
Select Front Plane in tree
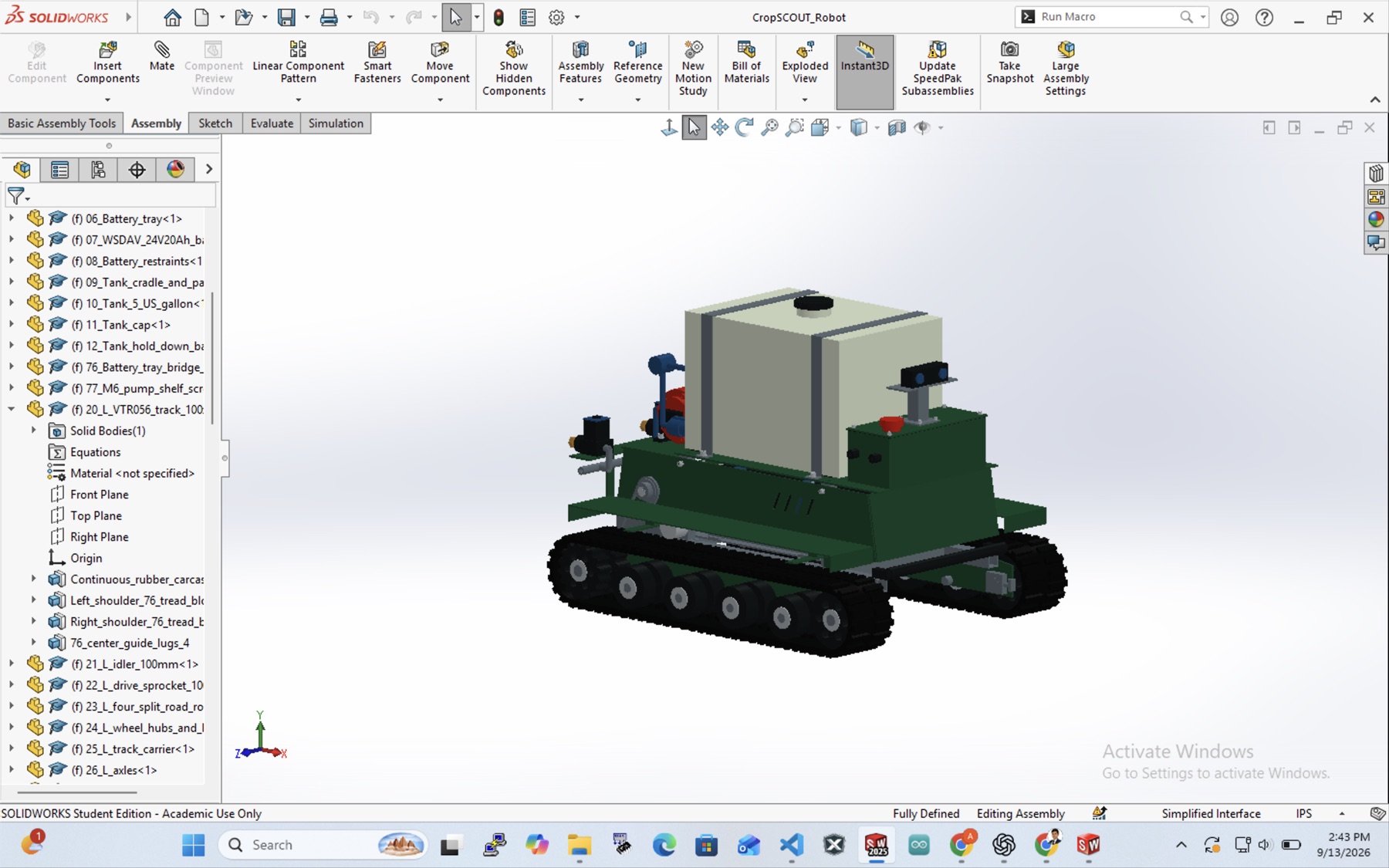click(100, 495)
